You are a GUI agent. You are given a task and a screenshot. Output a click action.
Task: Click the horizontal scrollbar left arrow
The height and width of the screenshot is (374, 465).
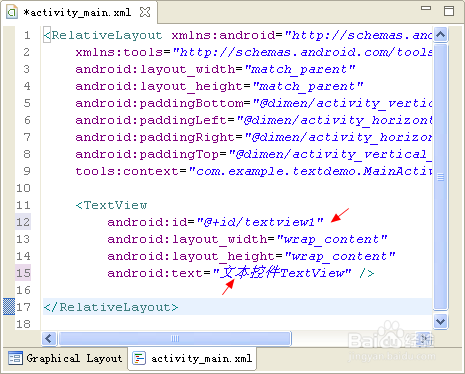click(49, 339)
